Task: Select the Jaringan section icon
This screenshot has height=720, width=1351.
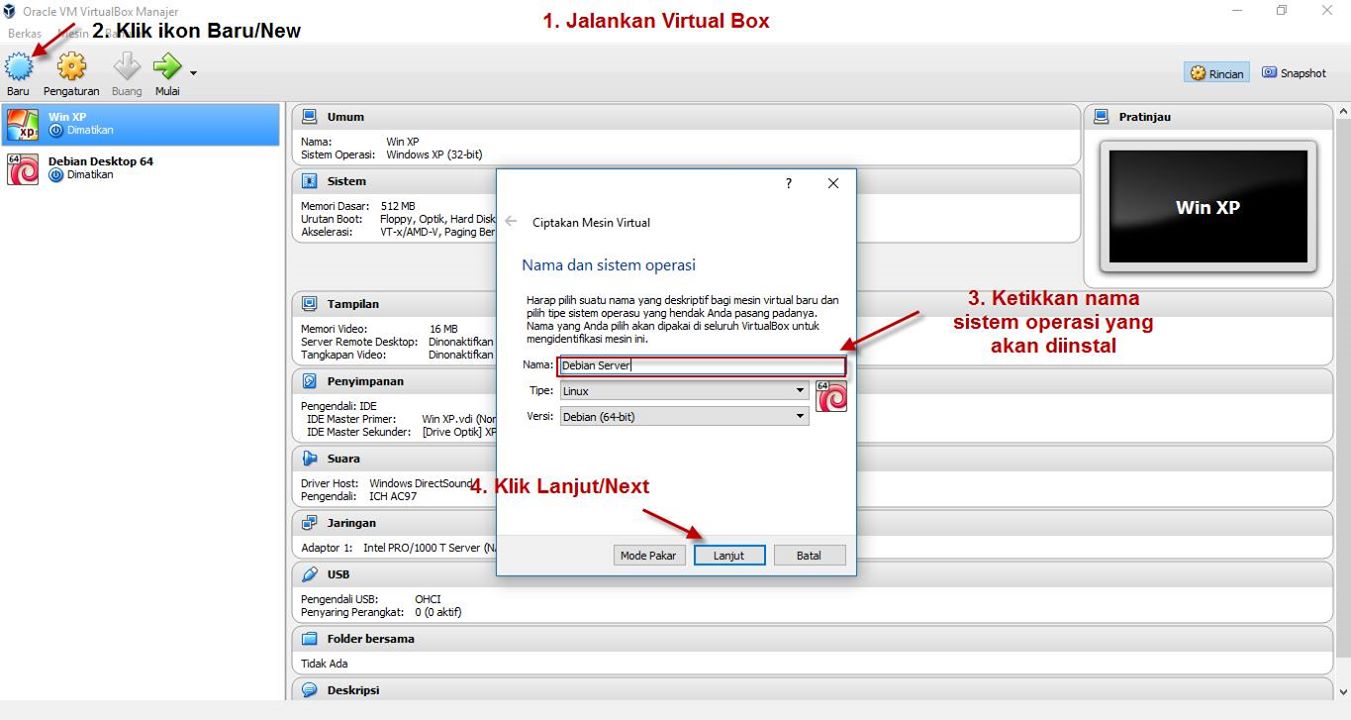Action: coord(310,522)
